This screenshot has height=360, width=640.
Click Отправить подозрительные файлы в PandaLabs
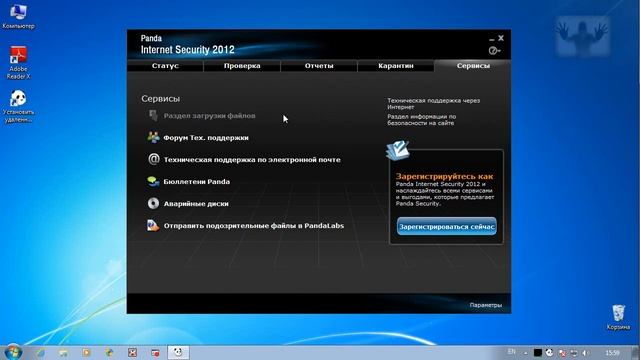tap(253, 226)
